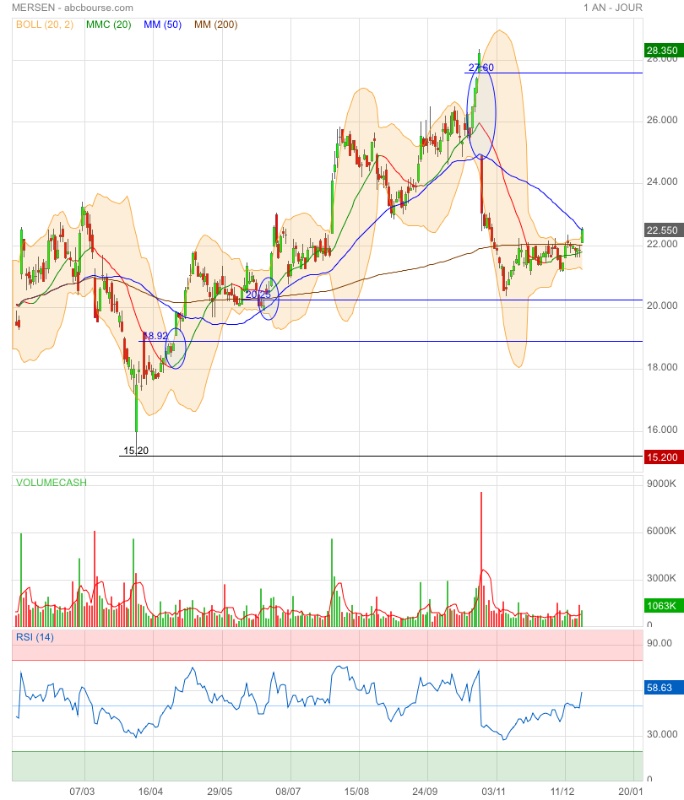Image resolution: width=684 pixels, height=800 pixels.
Task: Click the MERSEN - abcbourse.com title
Action: (72, 8)
